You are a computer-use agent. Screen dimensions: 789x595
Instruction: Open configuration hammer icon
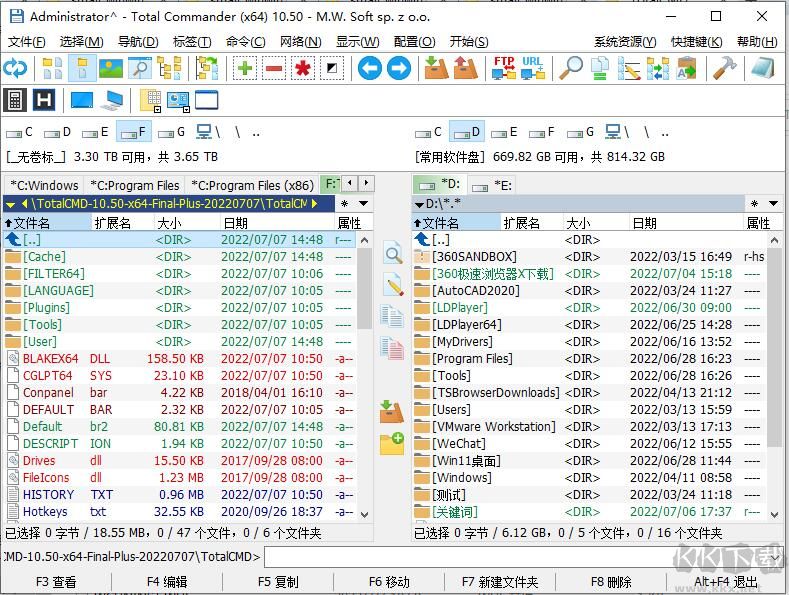point(725,68)
